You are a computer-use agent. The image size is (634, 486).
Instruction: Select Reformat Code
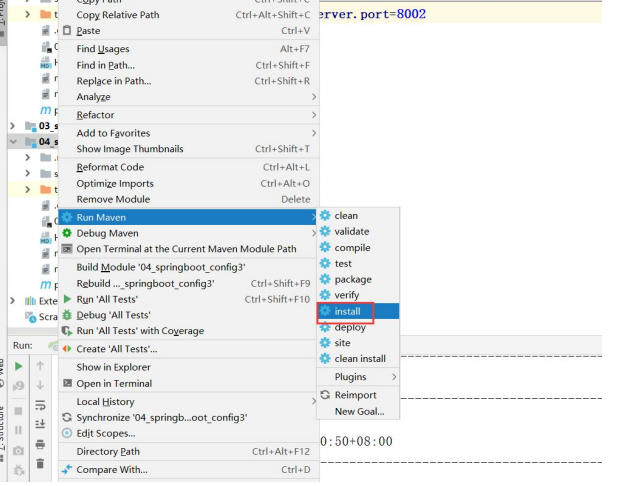click(188, 167)
